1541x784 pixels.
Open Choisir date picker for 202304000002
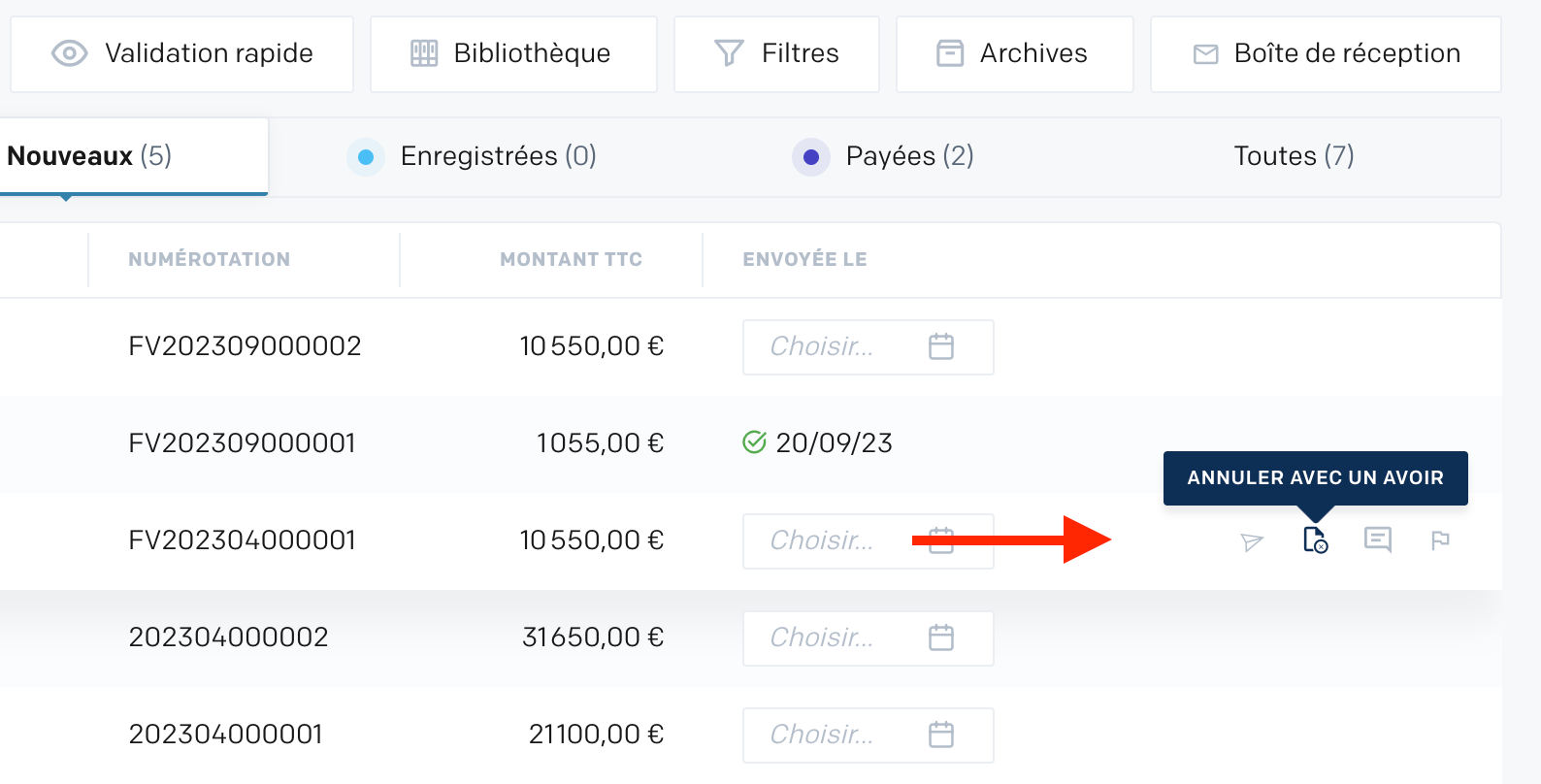(x=869, y=638)
